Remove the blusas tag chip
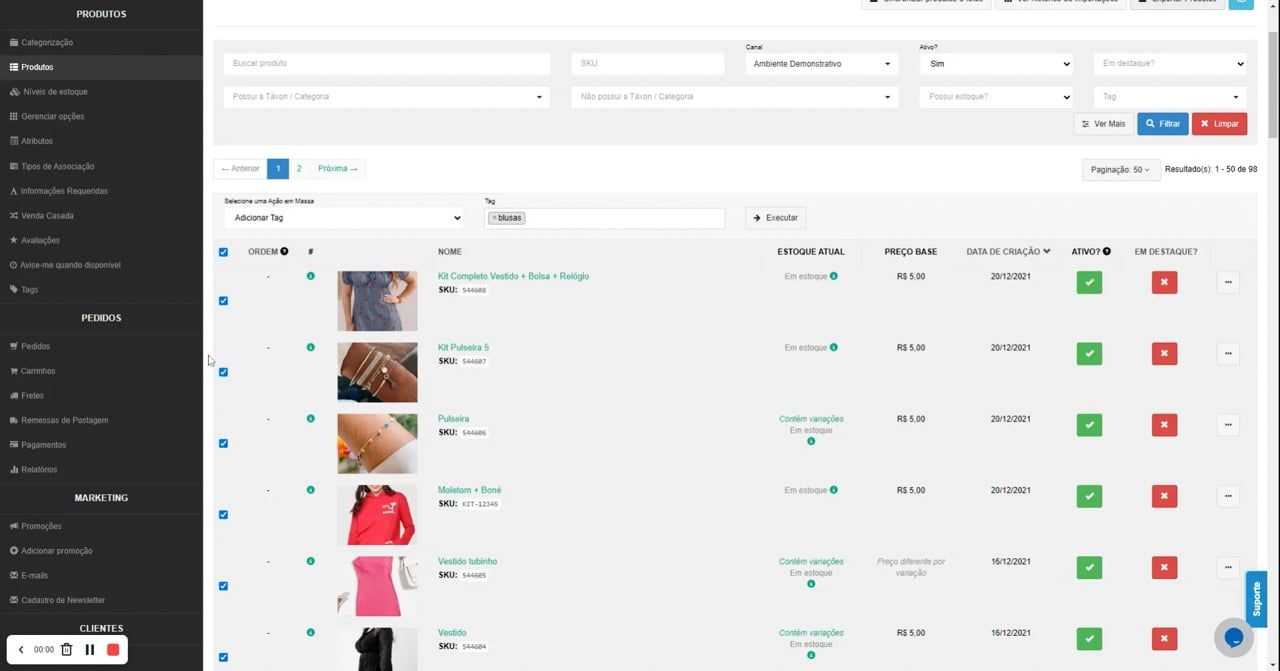Image resolution: width=1280 pixels, height=671 pixels. pyautogui.click(x=494, y=218)
